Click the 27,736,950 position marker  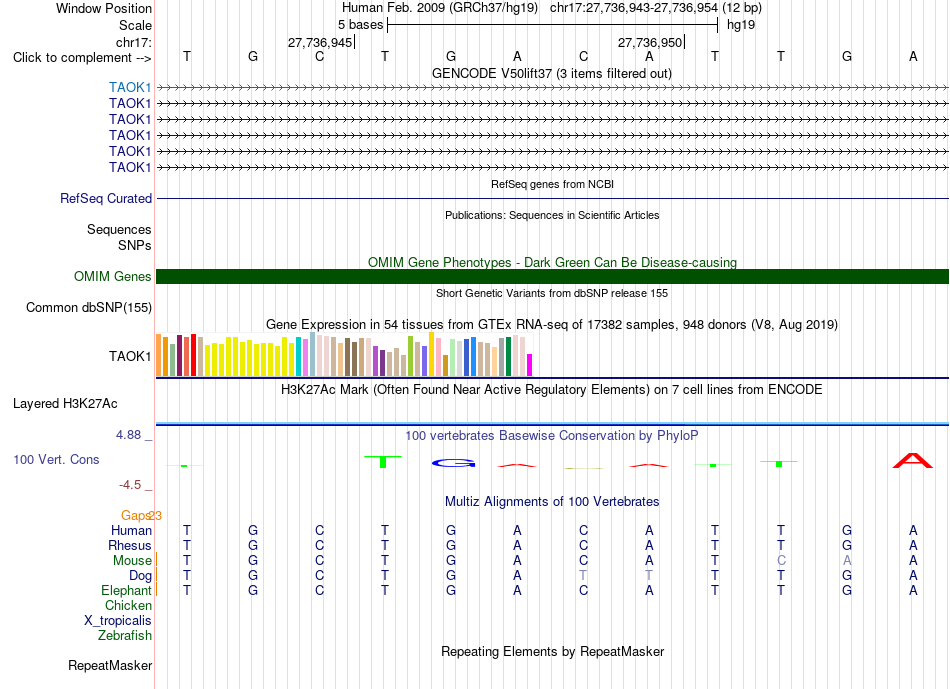pyautogui.click(x=649, y=42)
